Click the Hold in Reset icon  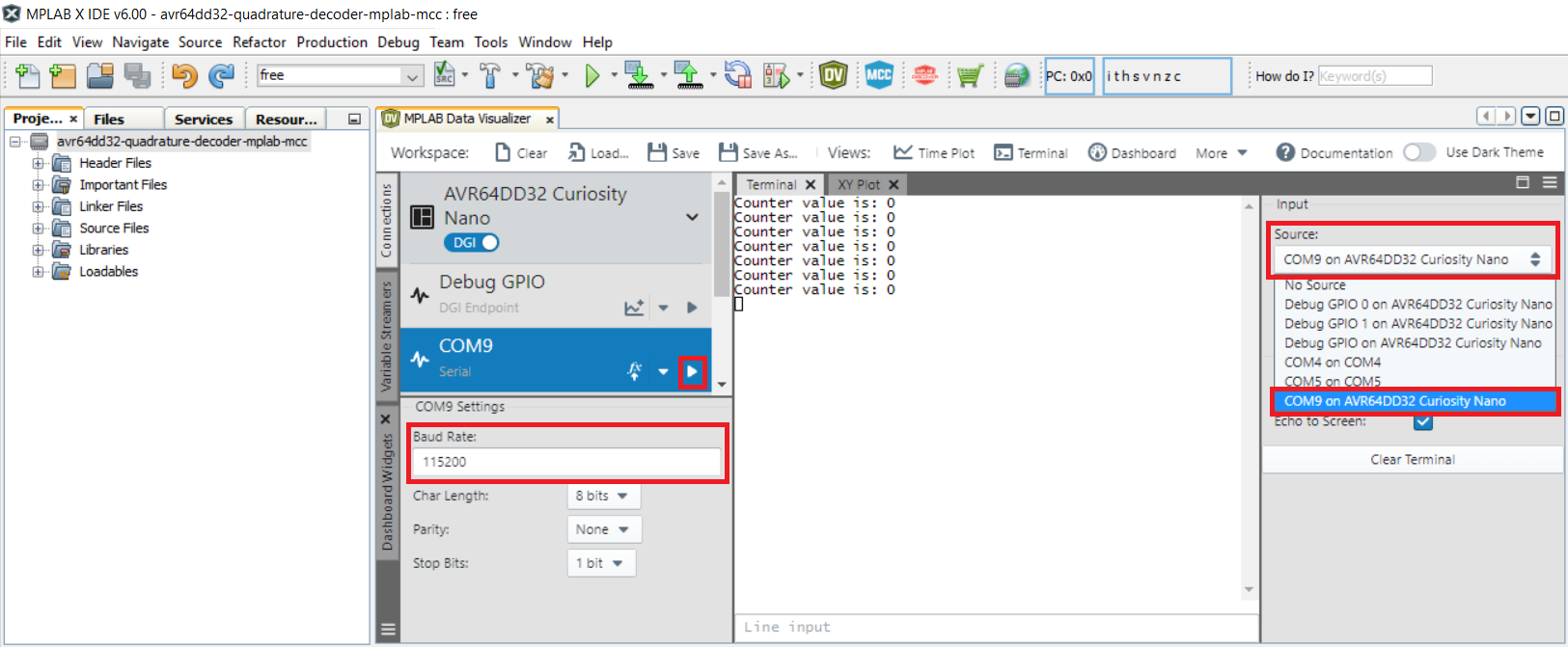pyautogui.click(x=738, y=74)
